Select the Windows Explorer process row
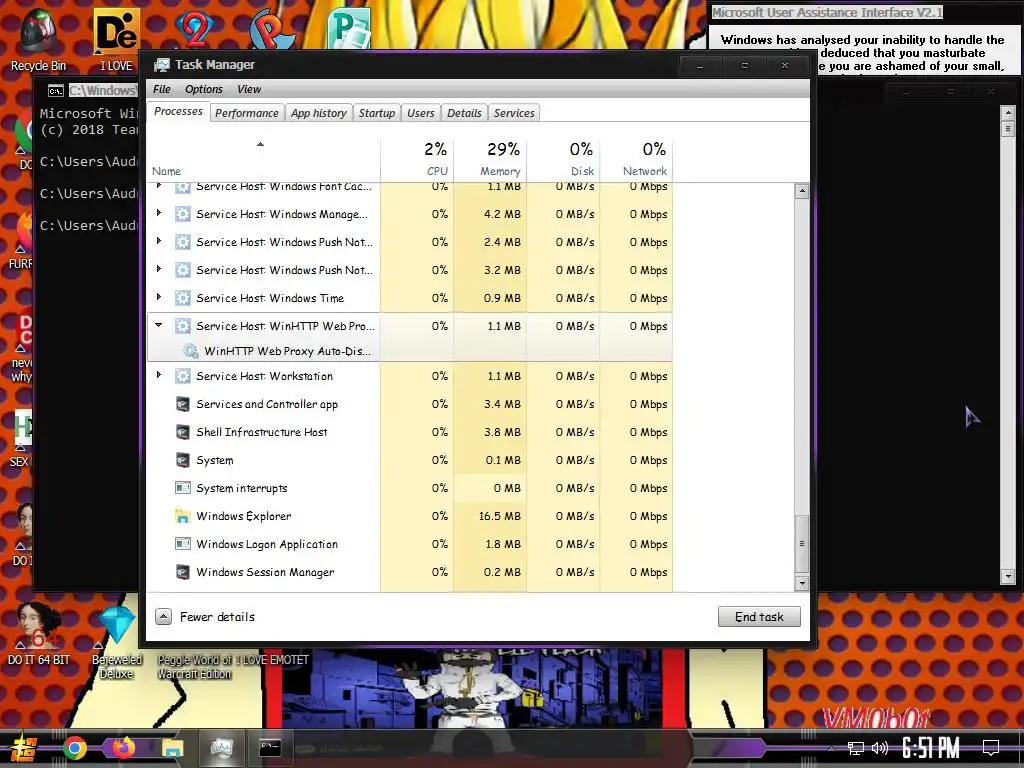The image size is (1024, 768). tap(410, 516)
